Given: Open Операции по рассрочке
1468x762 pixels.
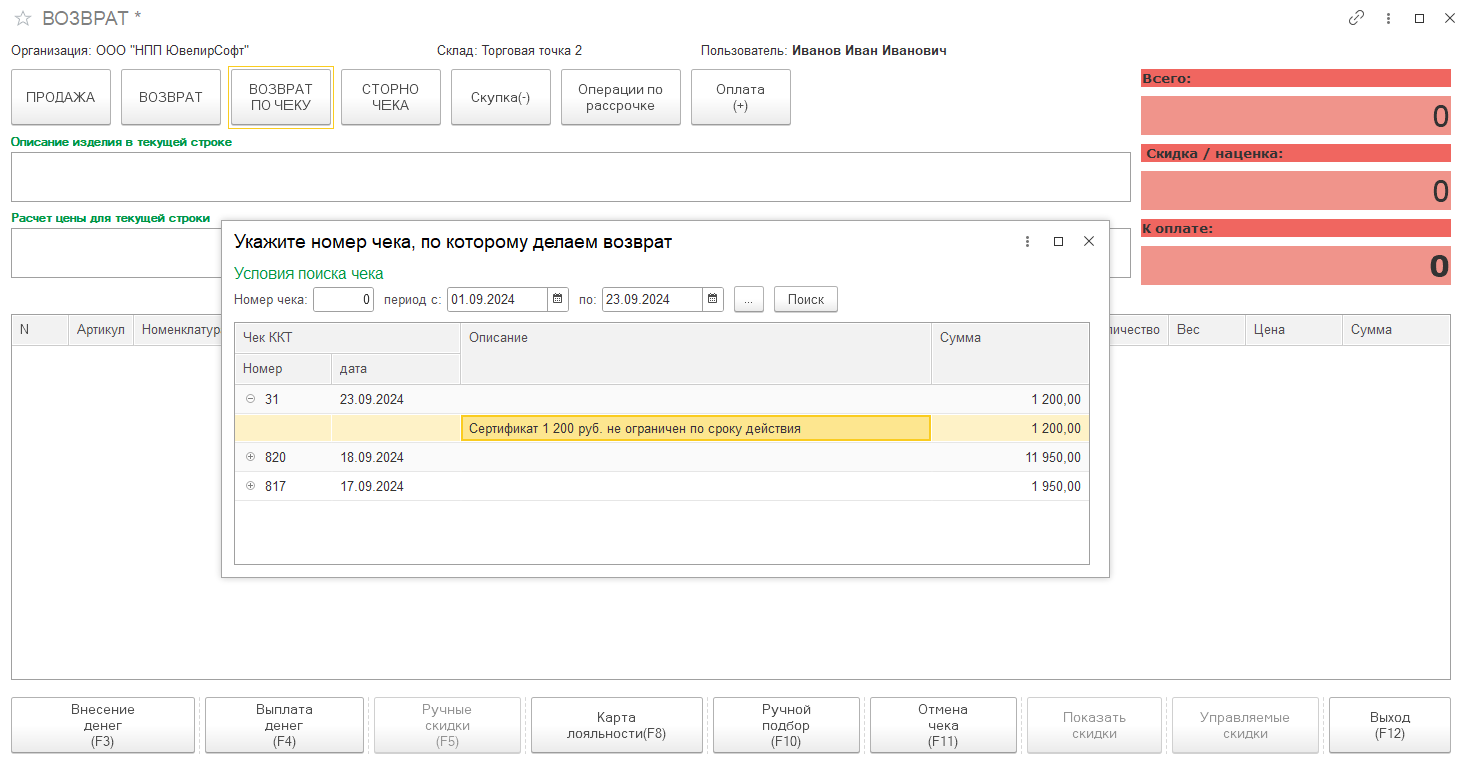Looking at the screenshot, I should [621, 97].
